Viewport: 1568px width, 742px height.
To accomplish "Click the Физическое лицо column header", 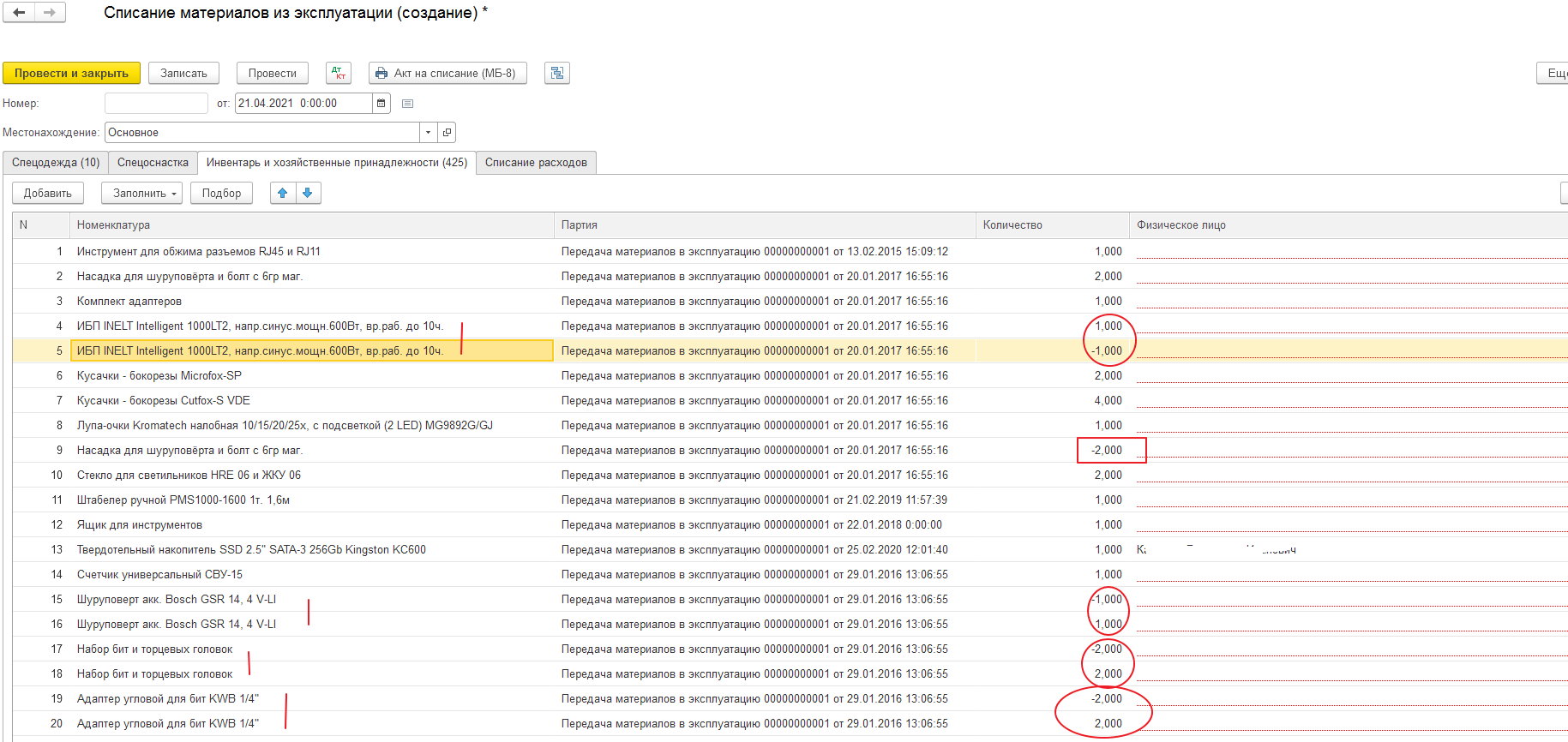I will (x=1349, y=225).
